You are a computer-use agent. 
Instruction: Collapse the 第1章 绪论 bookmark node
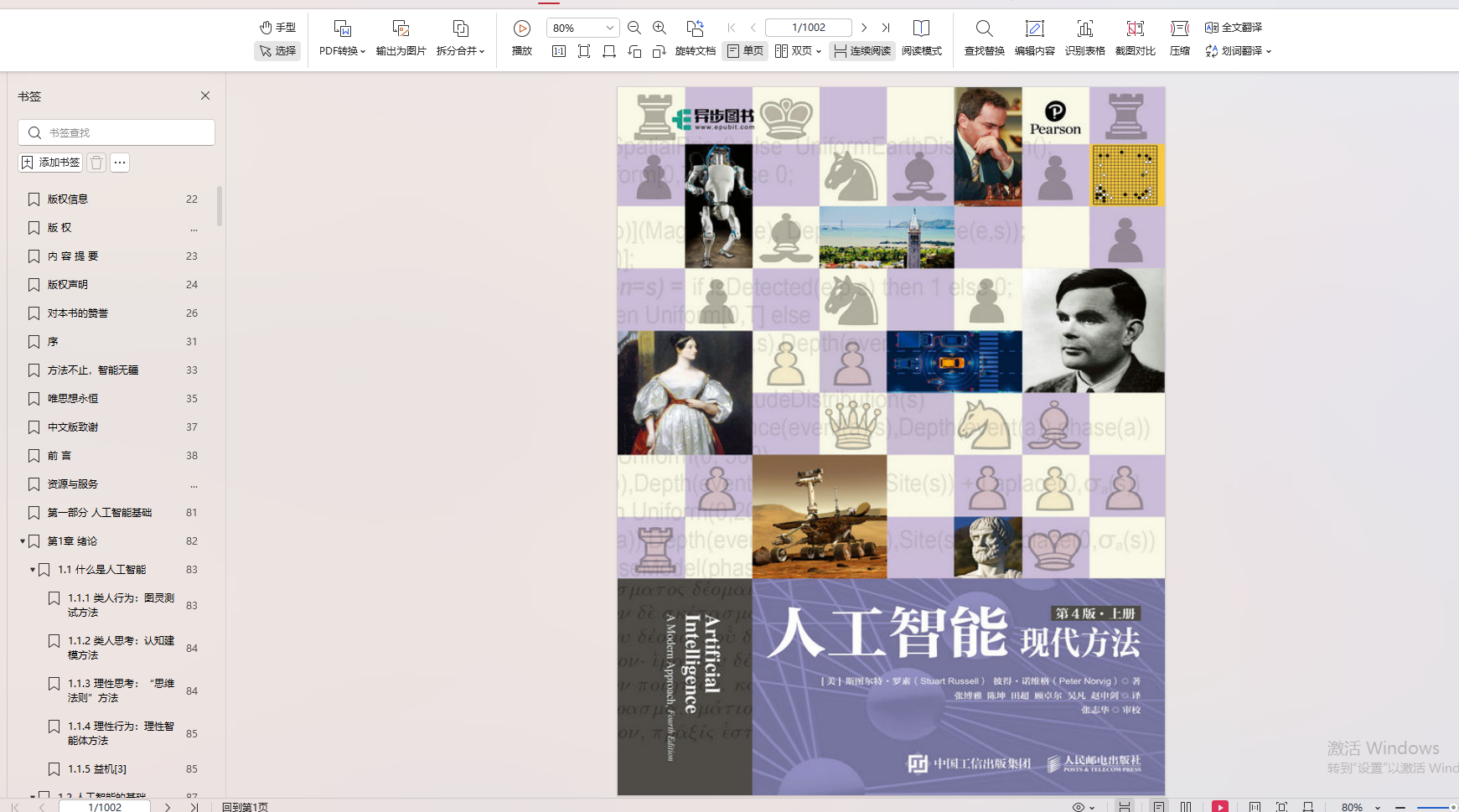(23, 541)
